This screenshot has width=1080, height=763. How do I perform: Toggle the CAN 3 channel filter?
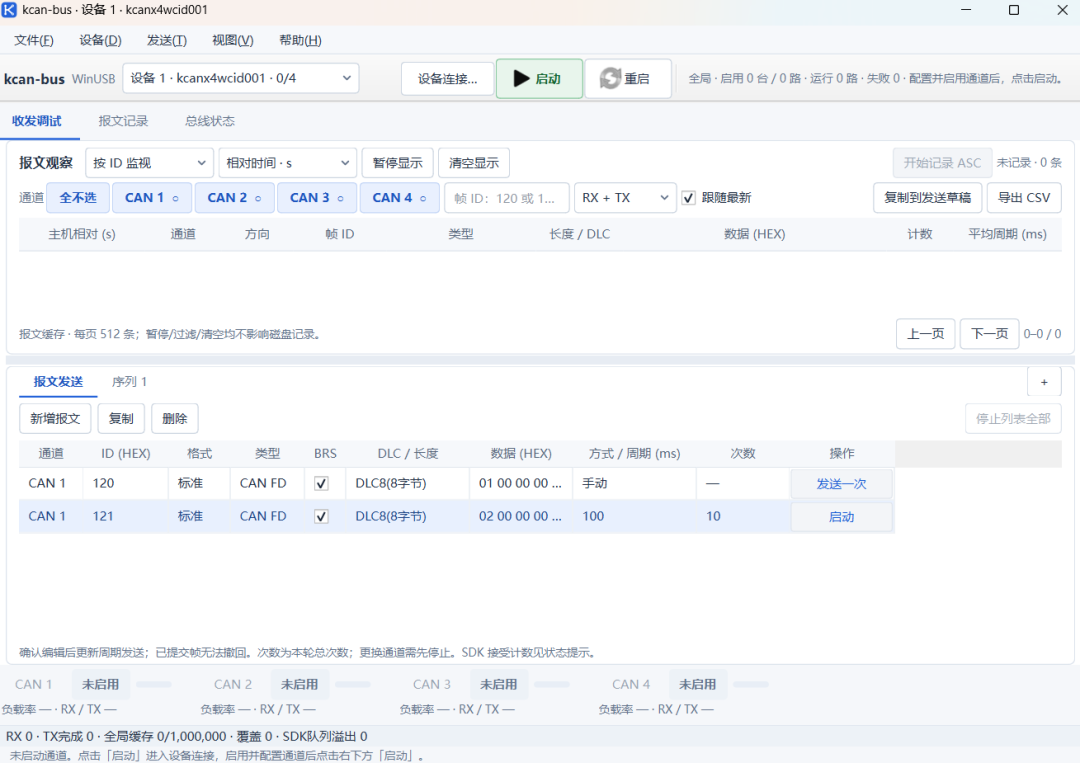click(317, 198)
